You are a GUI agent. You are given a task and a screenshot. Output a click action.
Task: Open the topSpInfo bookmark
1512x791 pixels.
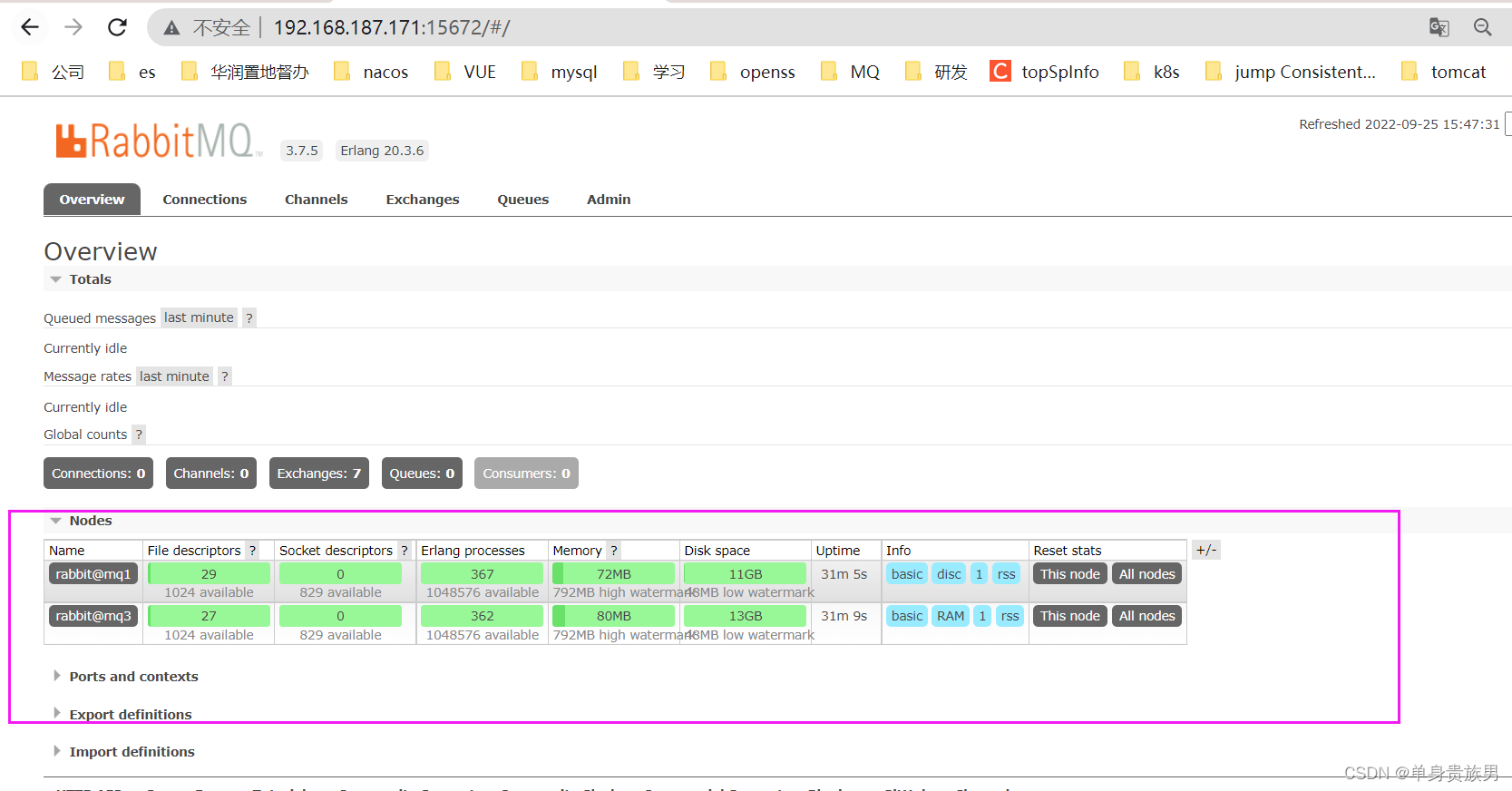click(1045, 72)
